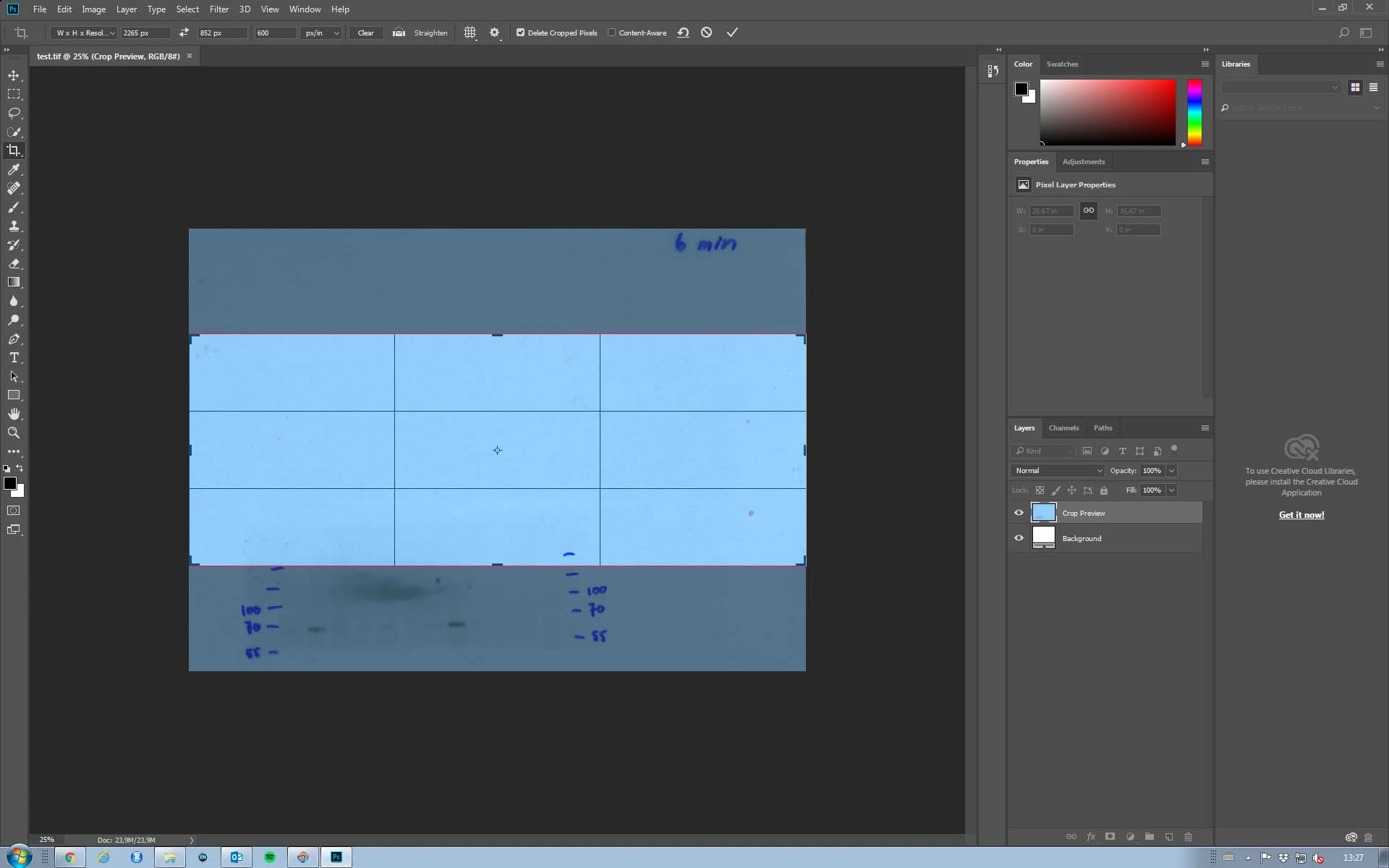Open the Normal blend mode dropdown
This screenshot has width=1389, height=868.
tap(1058, 470)
